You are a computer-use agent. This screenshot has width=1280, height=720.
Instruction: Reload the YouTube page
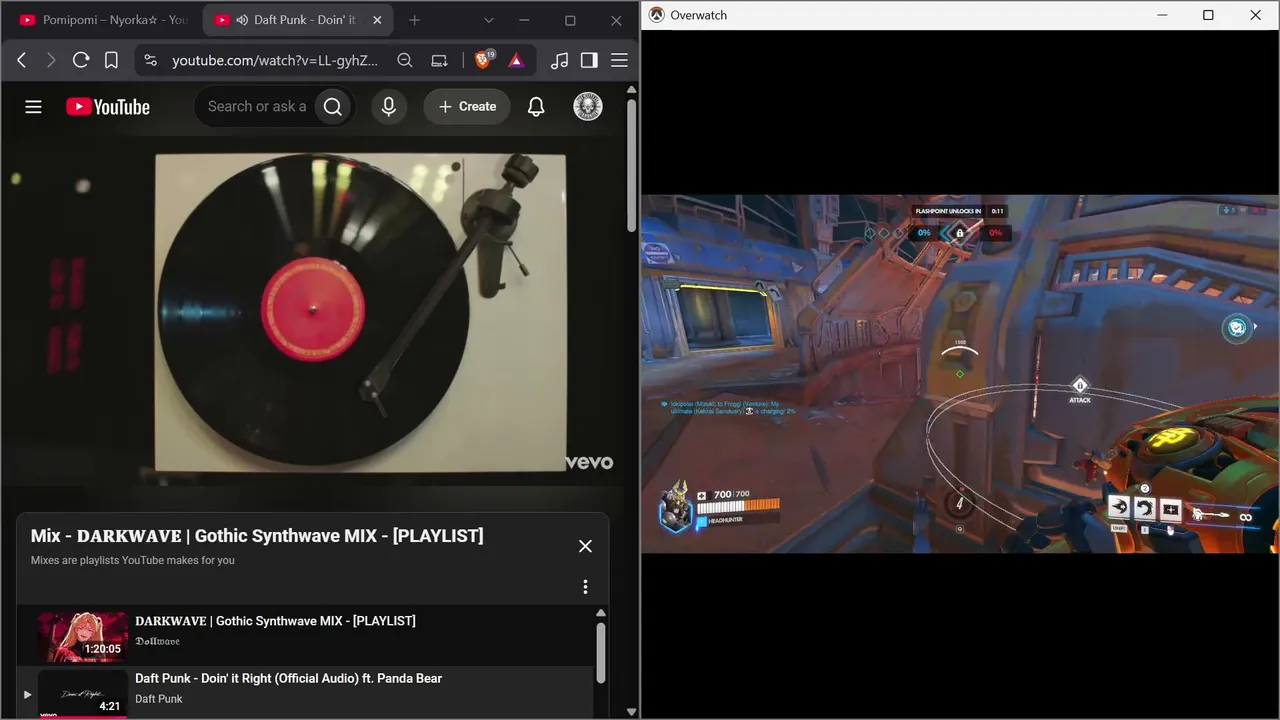(81, 60)
